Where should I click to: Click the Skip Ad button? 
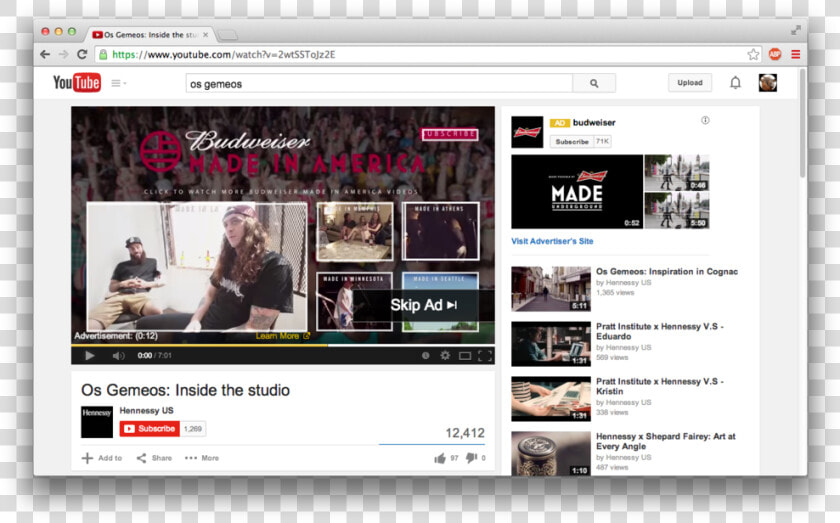(x=423, y=305)
